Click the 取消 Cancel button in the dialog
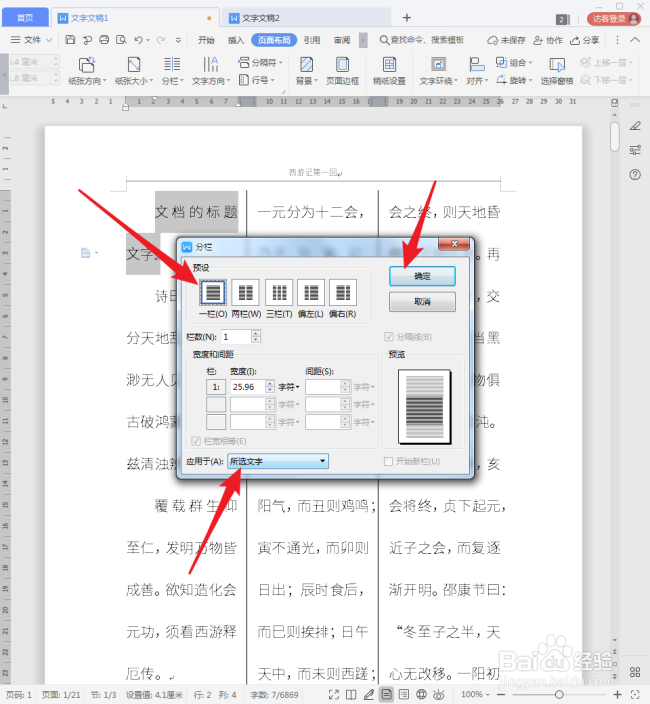 (x=422, y=302)
